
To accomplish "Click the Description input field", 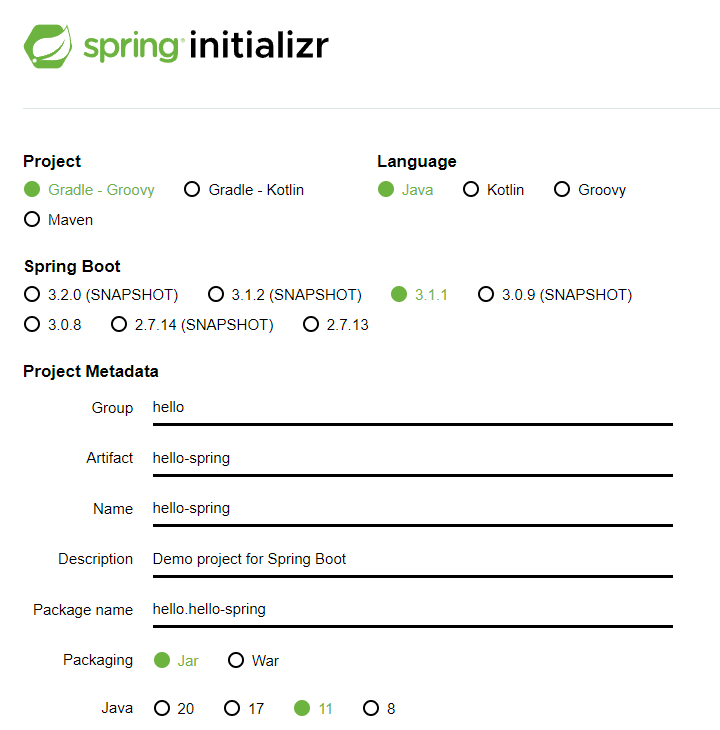I will click(x=413, y=560).
